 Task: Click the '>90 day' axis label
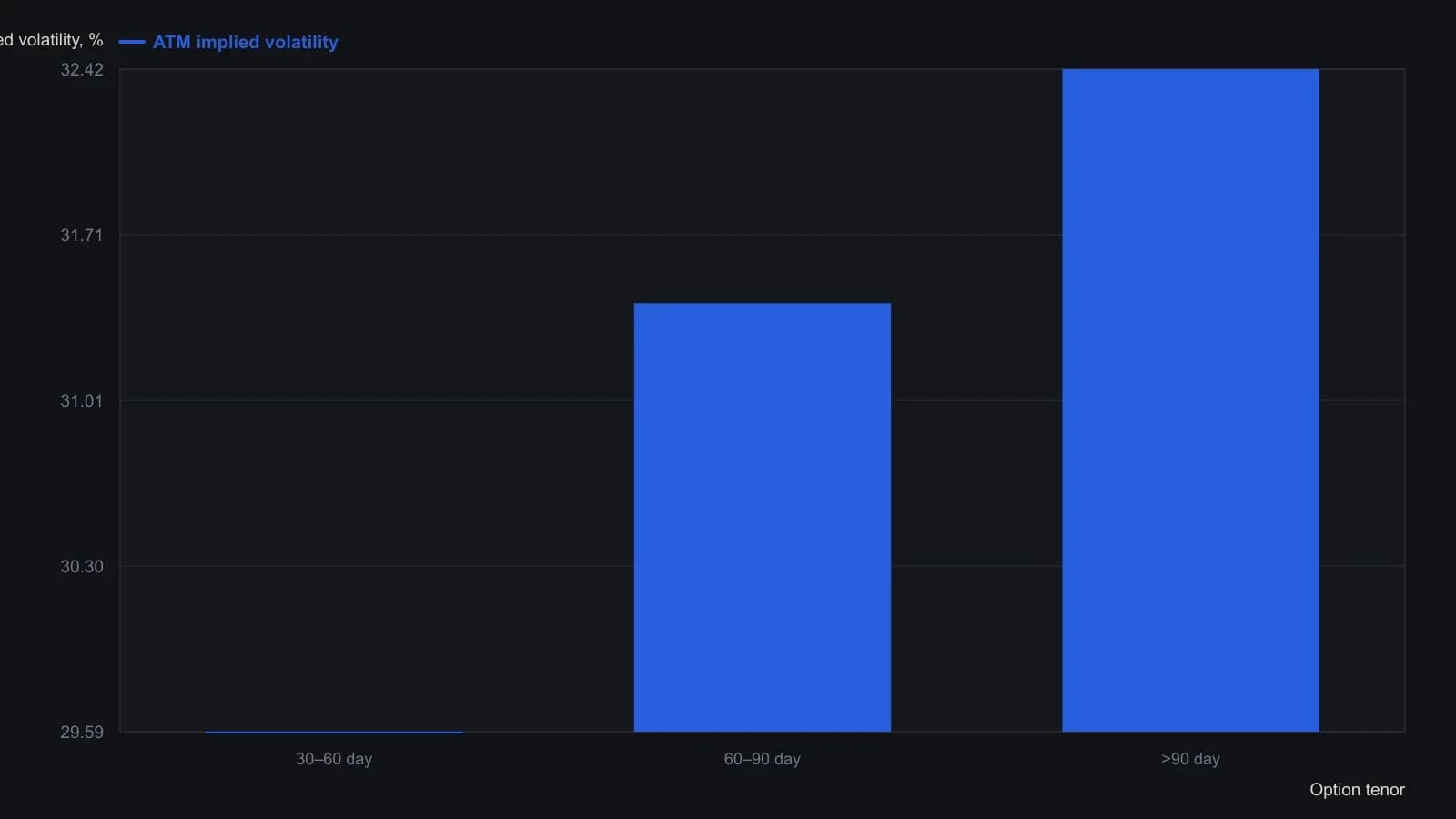(1190, 759)
